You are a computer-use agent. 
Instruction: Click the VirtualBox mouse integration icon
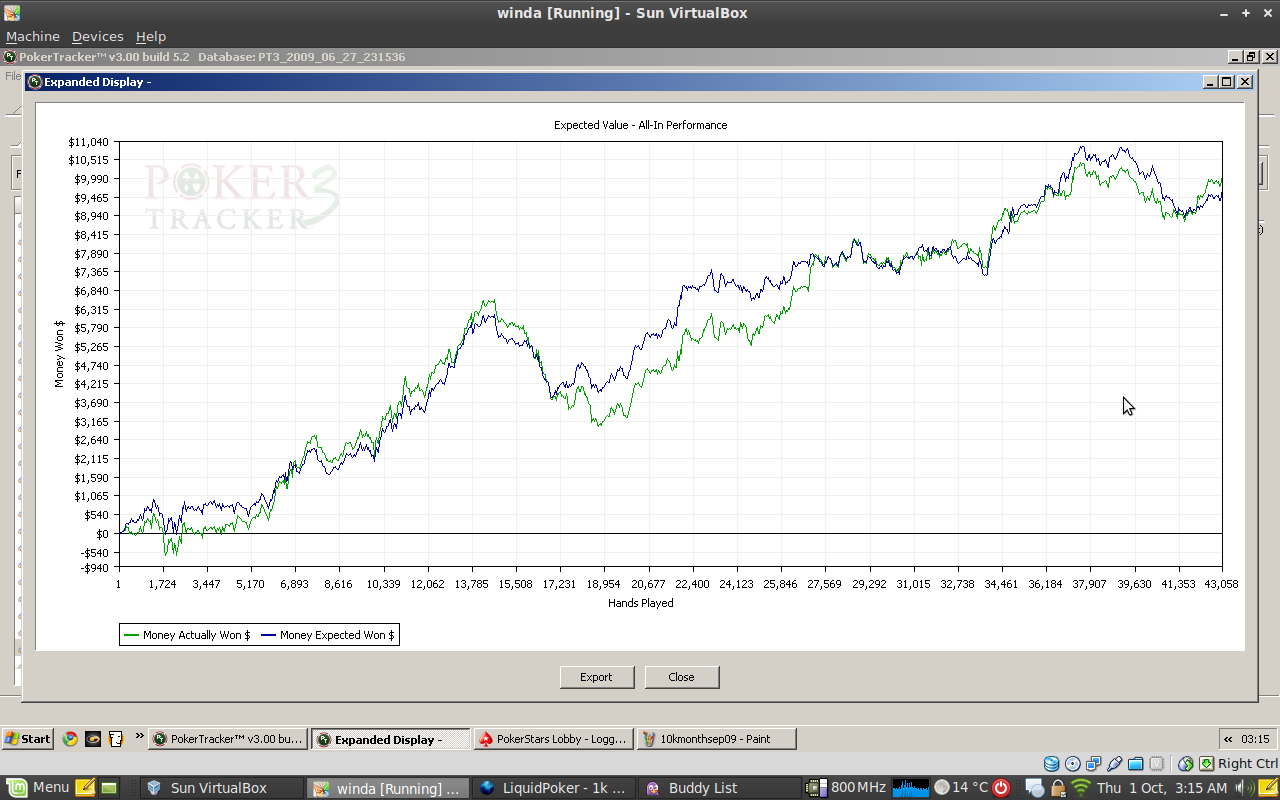click(1186, 763)
